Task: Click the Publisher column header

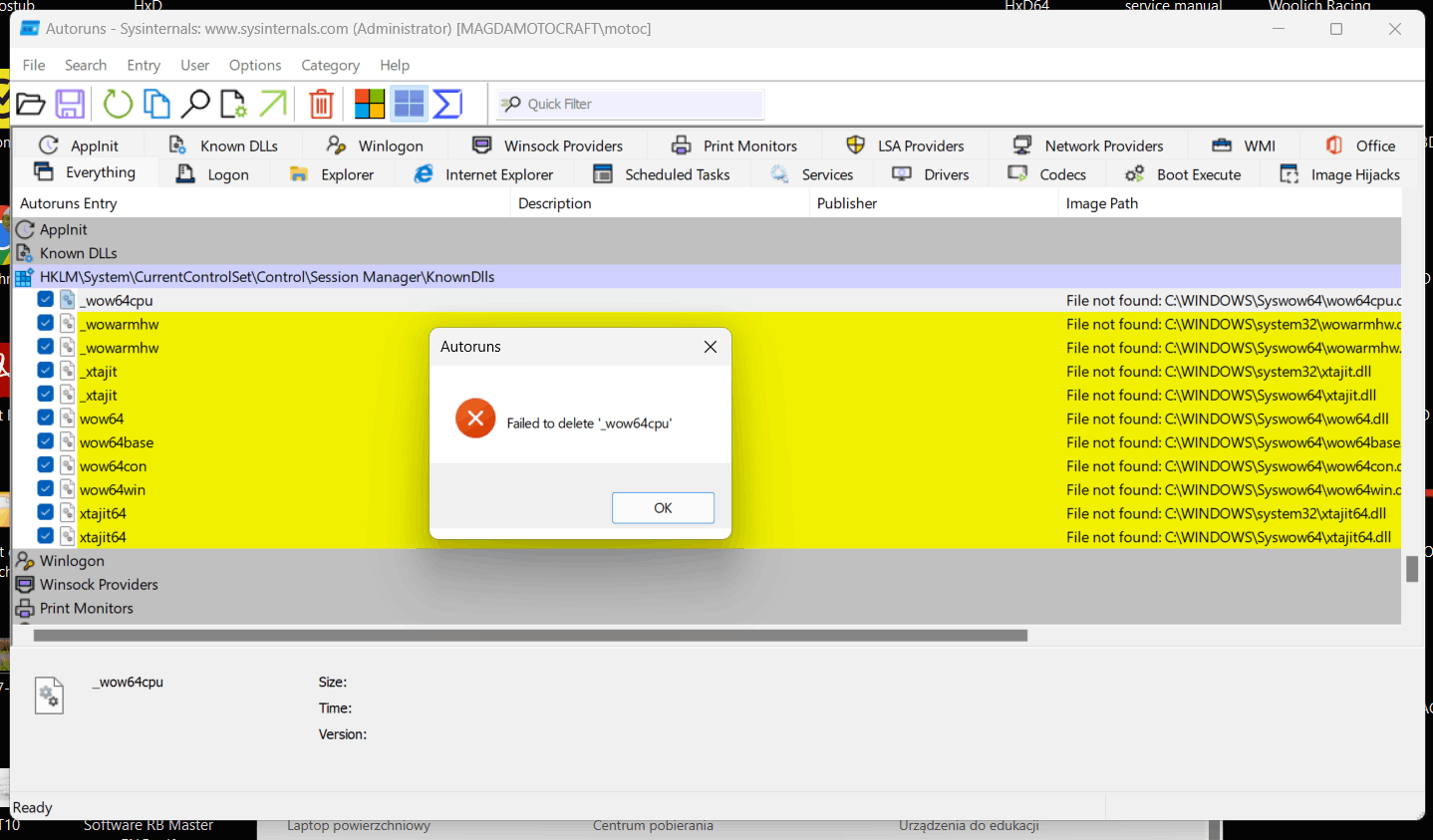Action: (x=935, y=203)
